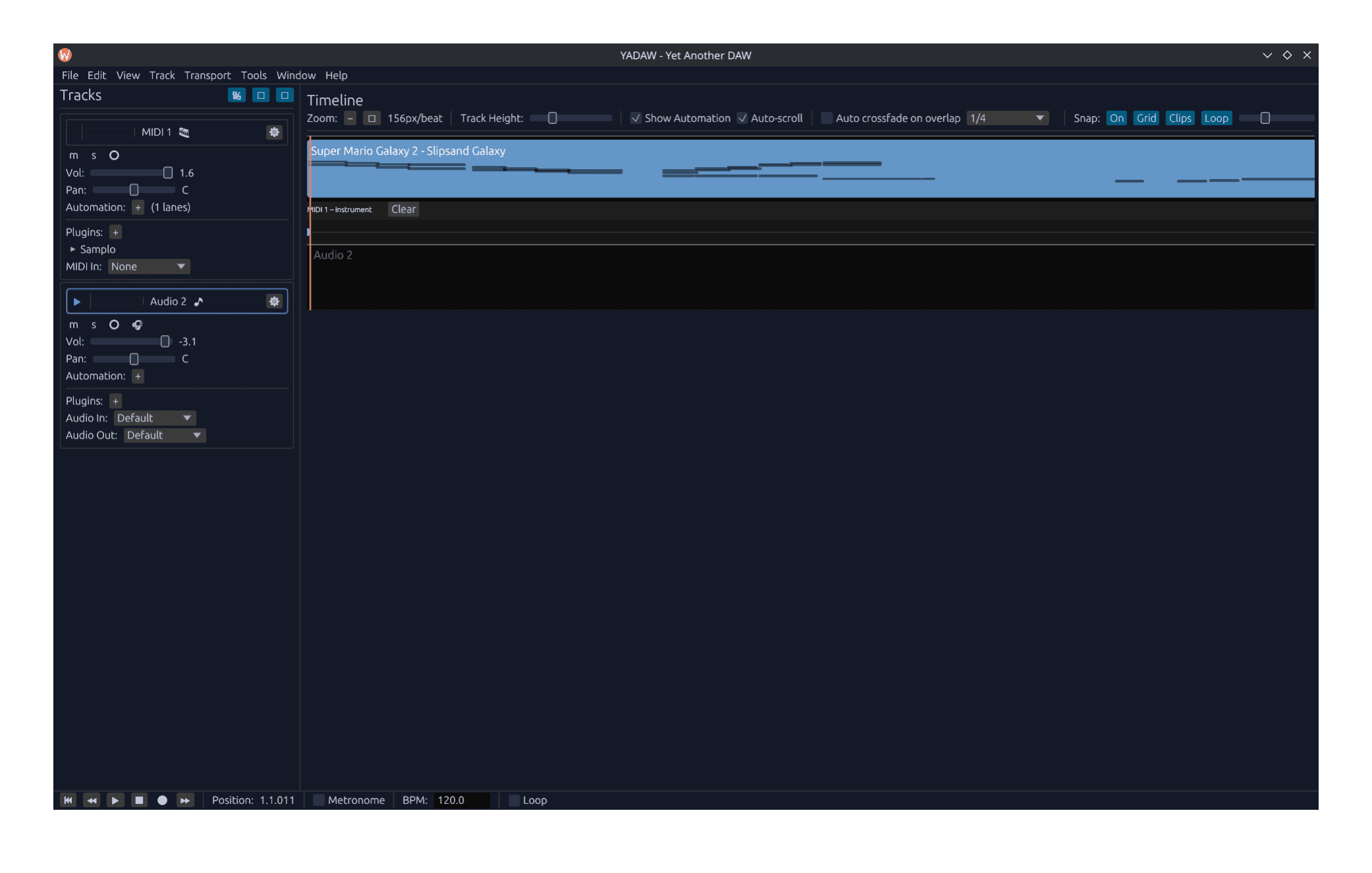Image resolution: width=1372 pixels, height=873 pixels.
Task: Zoom out the timeline with minus button
Action: (x=350, y=119)
